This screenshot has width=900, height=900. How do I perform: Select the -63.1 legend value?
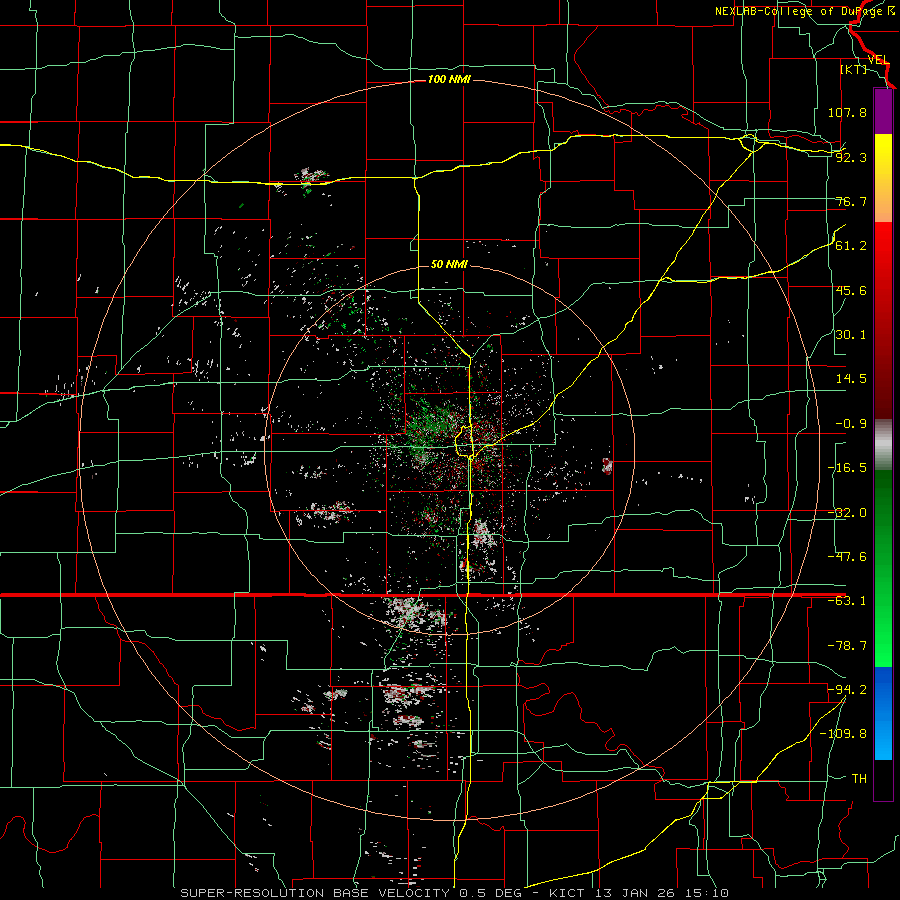847,601
